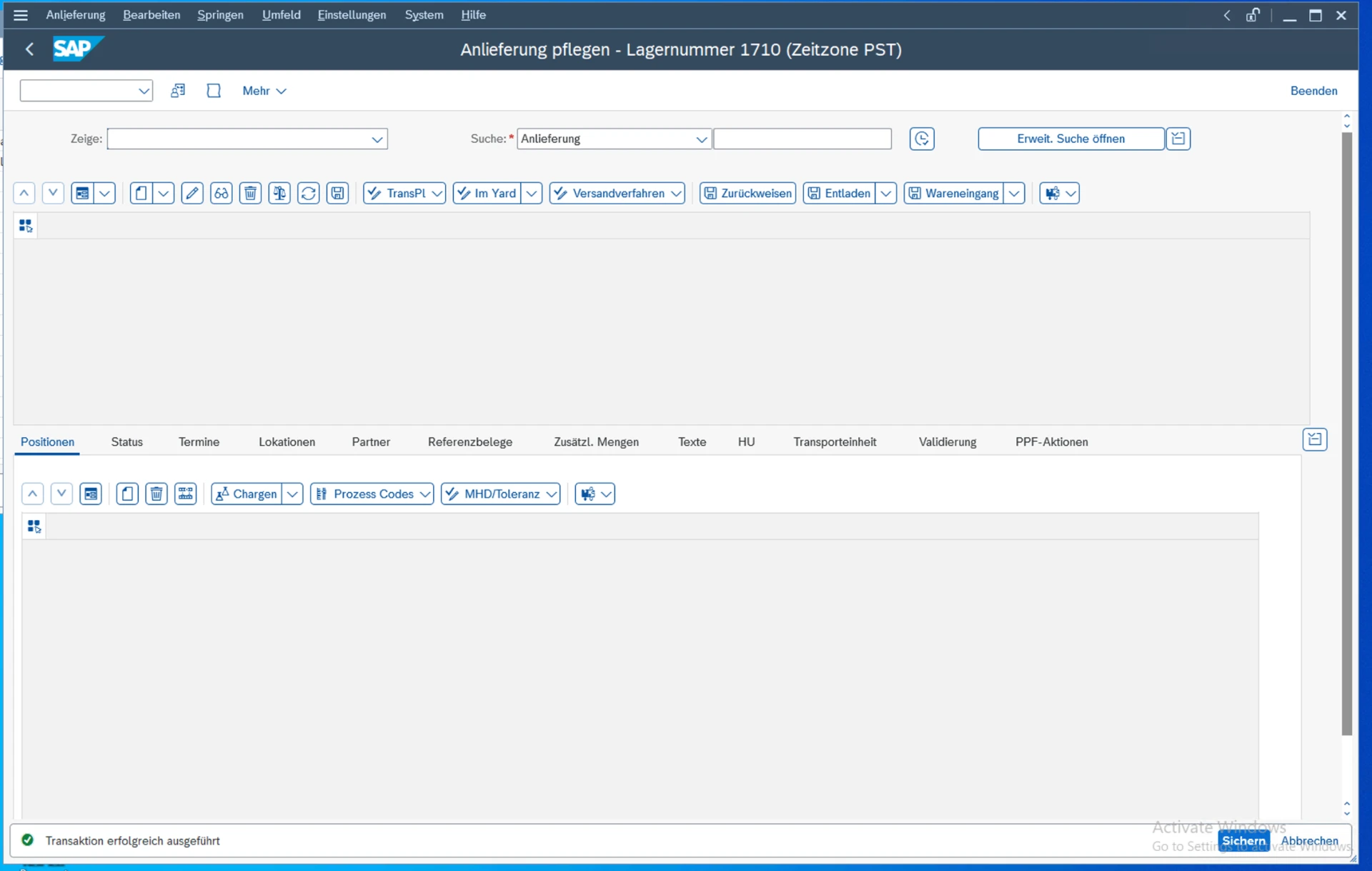1372x871 pixels.
Task: Click the glasses display icon
Action: (x=222, y=193)
